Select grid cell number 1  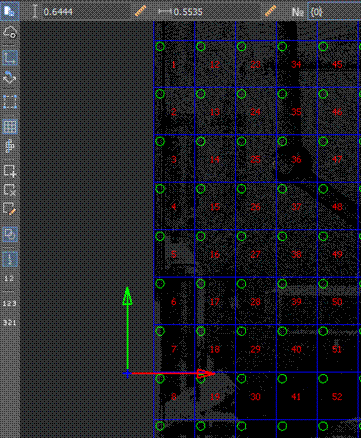pyautogui.click(x=174, y=65)
